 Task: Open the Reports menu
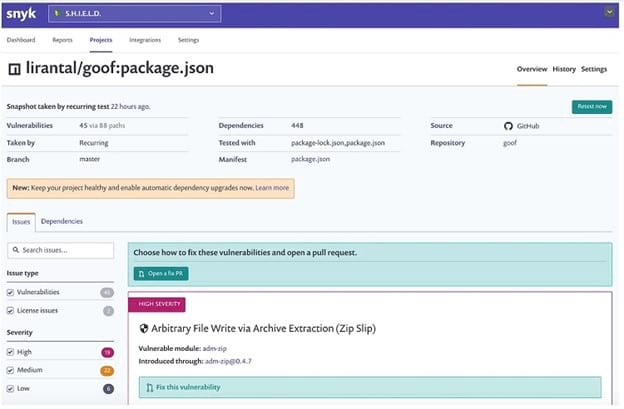62,40
